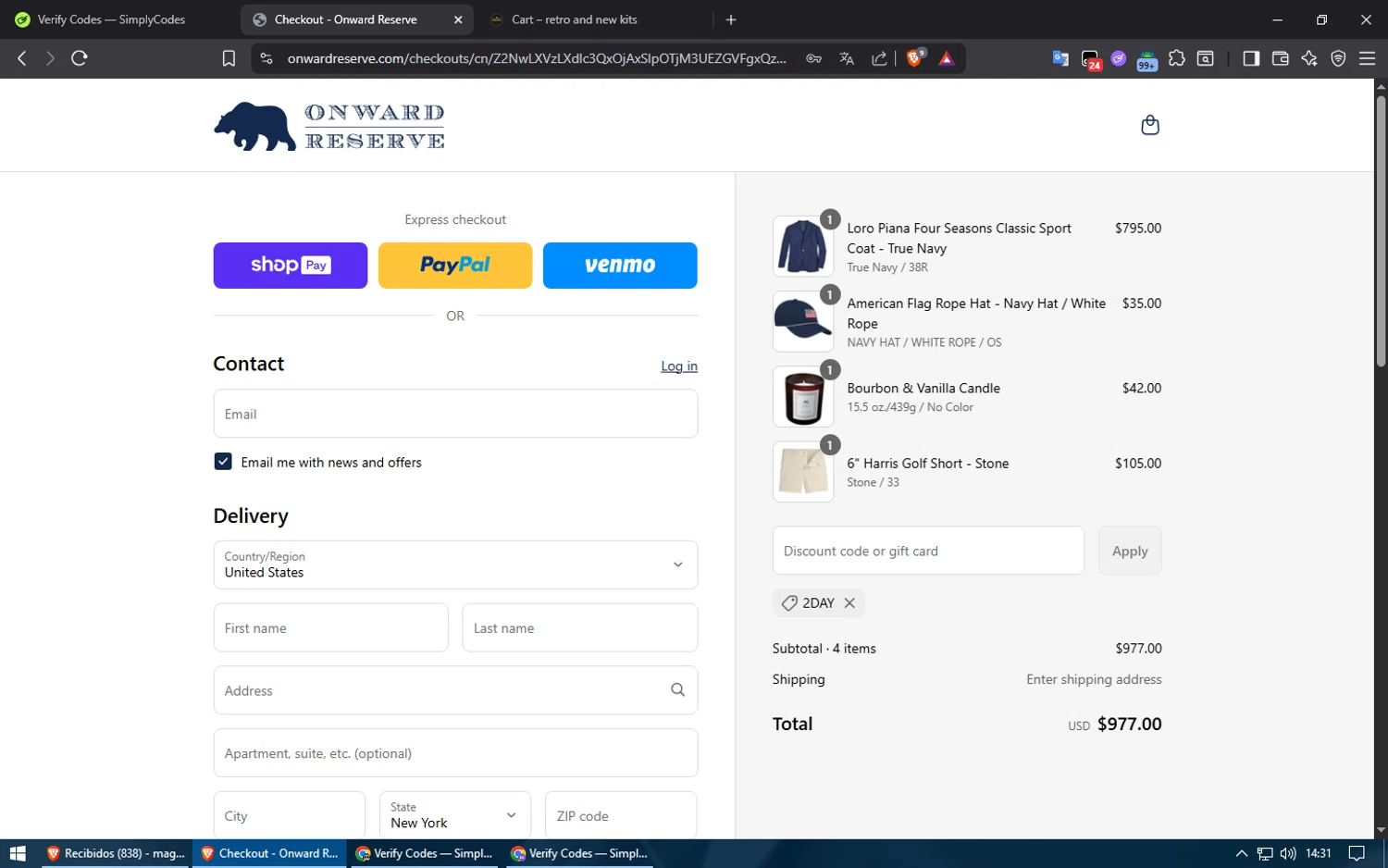This screenshot has width=1388, height=868.
Task: Go back with the browser back arrow
Action: point(22,58)
